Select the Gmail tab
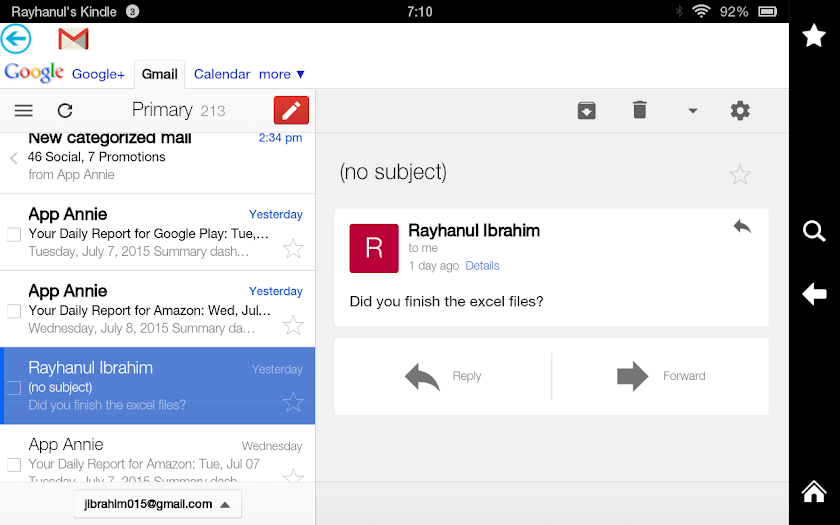 pos(159,74)
